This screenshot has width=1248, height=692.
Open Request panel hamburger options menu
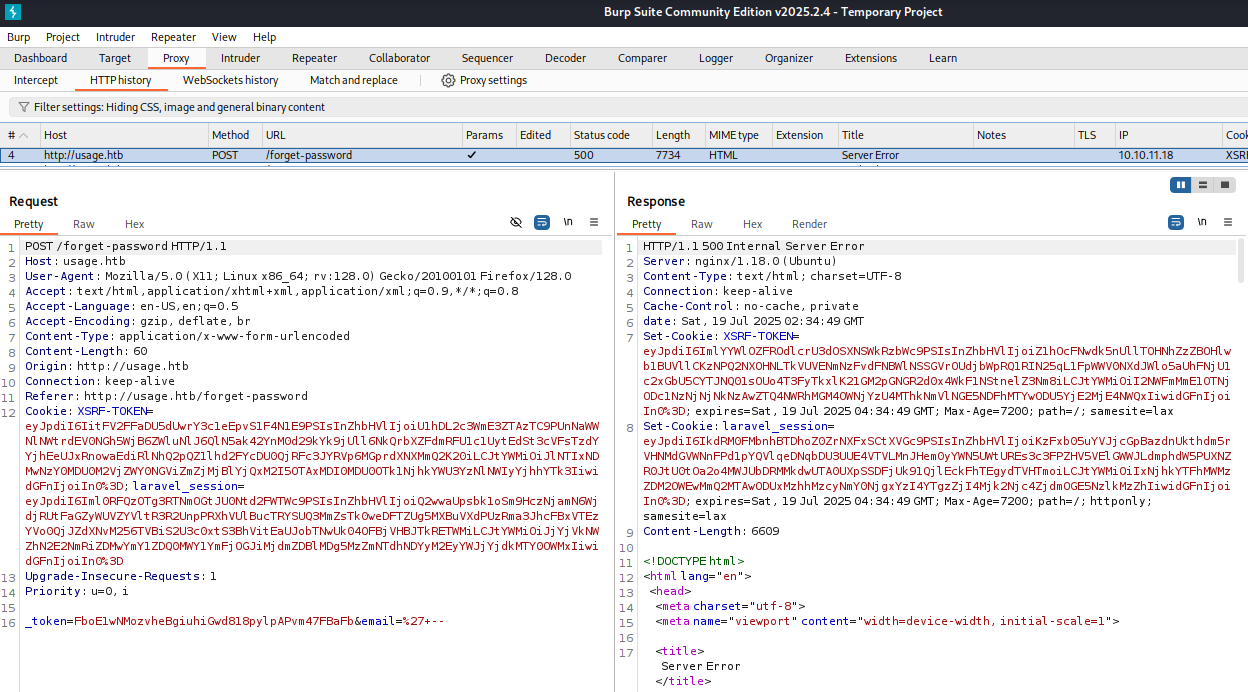pyautogui.click(x=594, y=222)
